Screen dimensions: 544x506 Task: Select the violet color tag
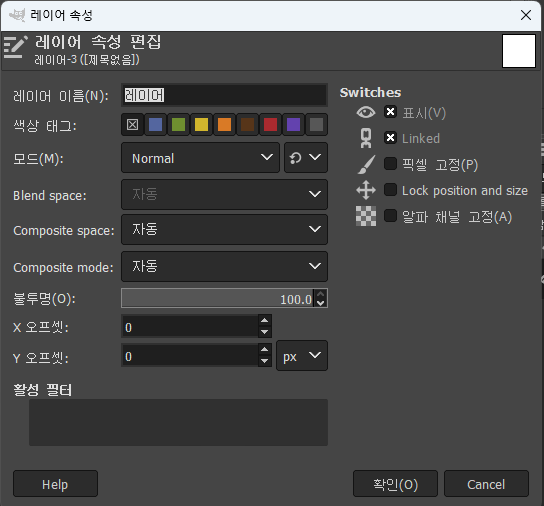293,124
